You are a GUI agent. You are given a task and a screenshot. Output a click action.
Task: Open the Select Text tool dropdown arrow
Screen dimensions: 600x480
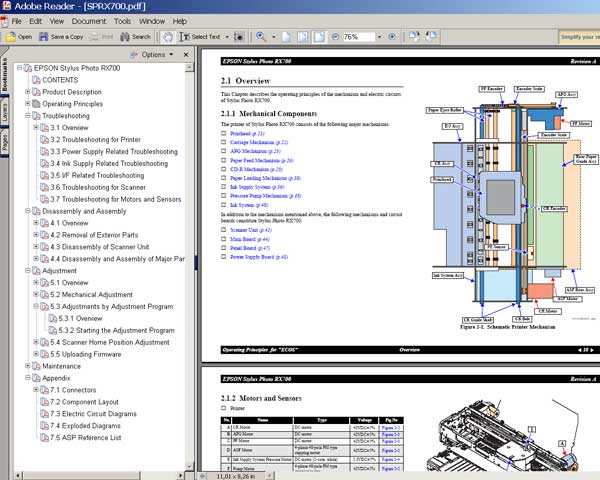(227, 37)
